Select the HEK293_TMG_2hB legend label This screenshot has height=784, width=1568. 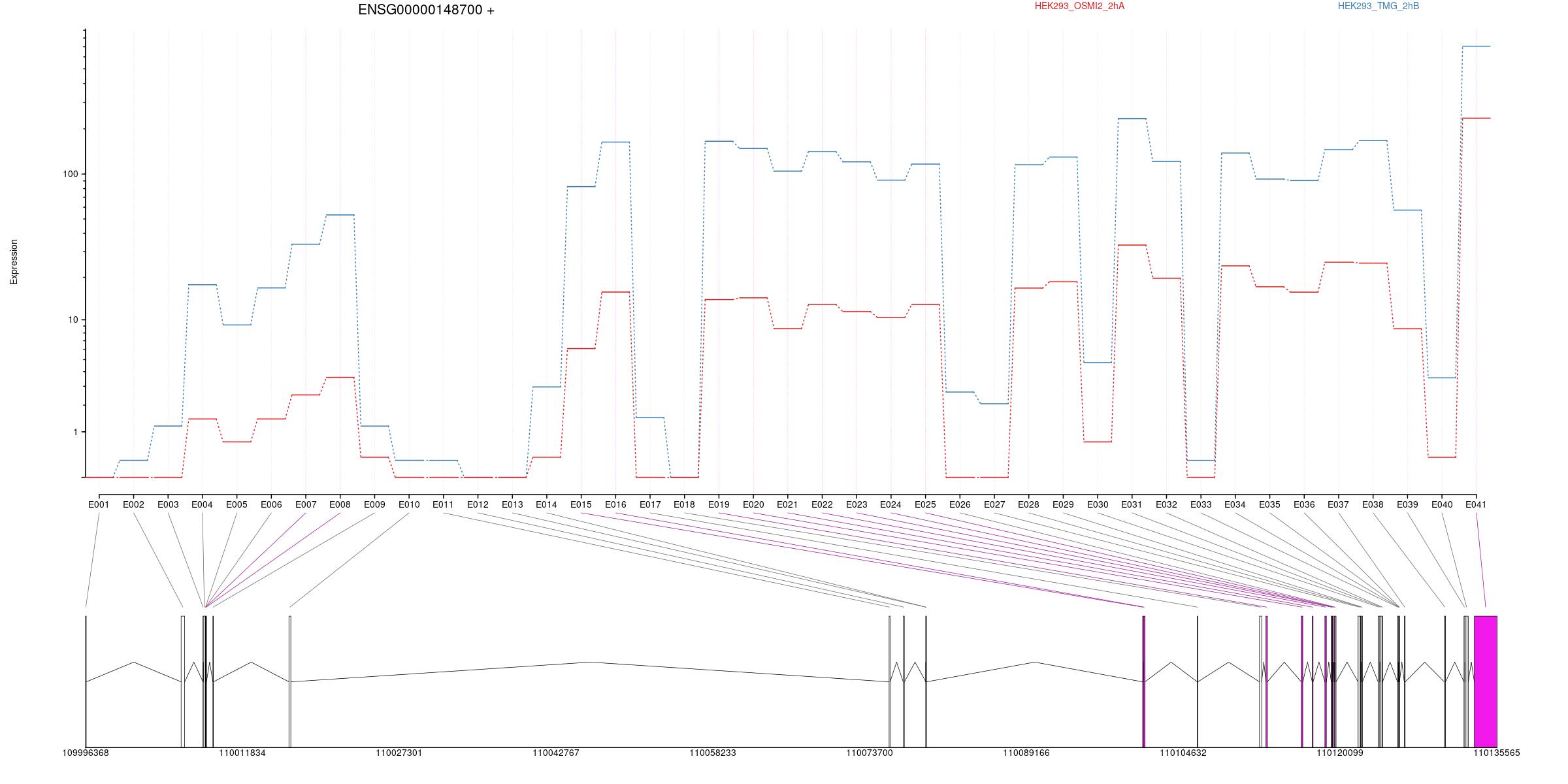1379,6
